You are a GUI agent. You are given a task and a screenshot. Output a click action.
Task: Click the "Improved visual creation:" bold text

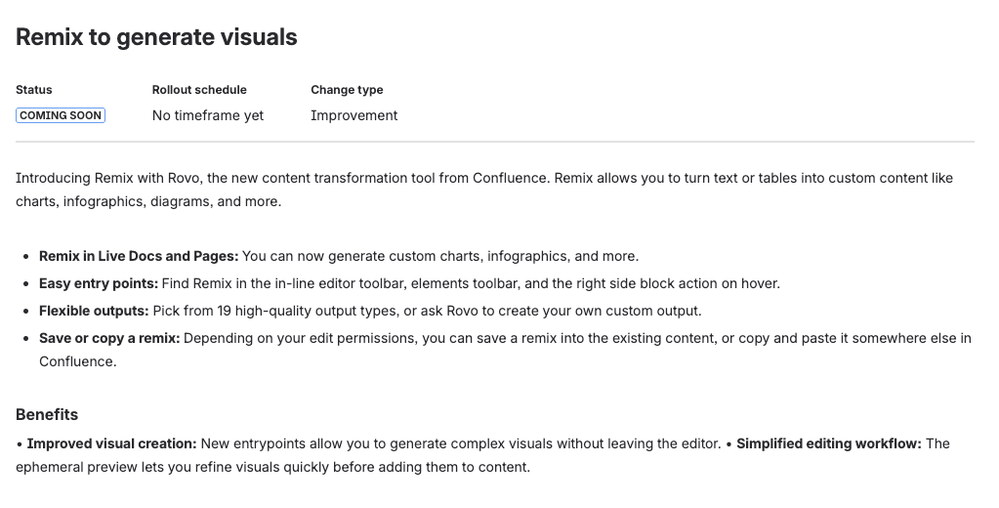coord(112,443)
